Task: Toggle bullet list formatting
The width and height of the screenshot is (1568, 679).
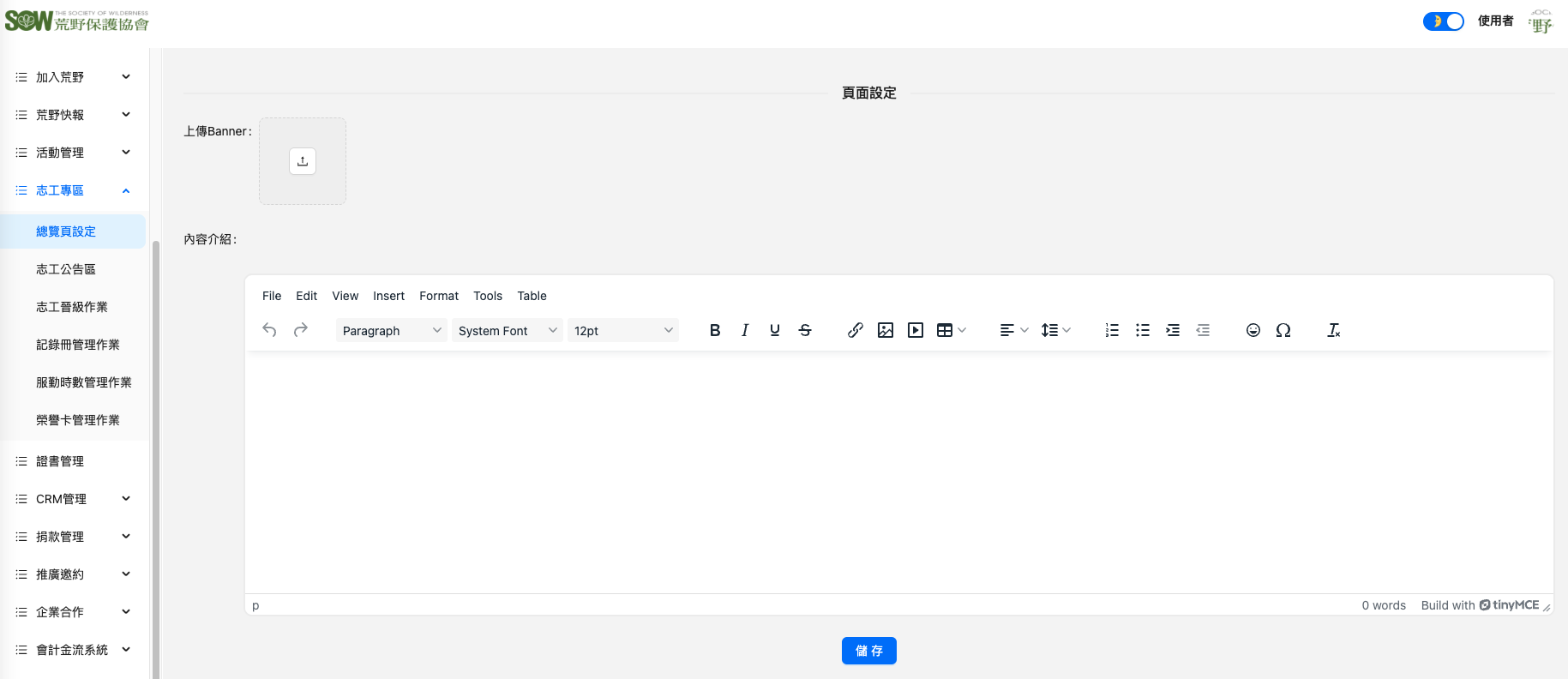Action: point(1142,330)
